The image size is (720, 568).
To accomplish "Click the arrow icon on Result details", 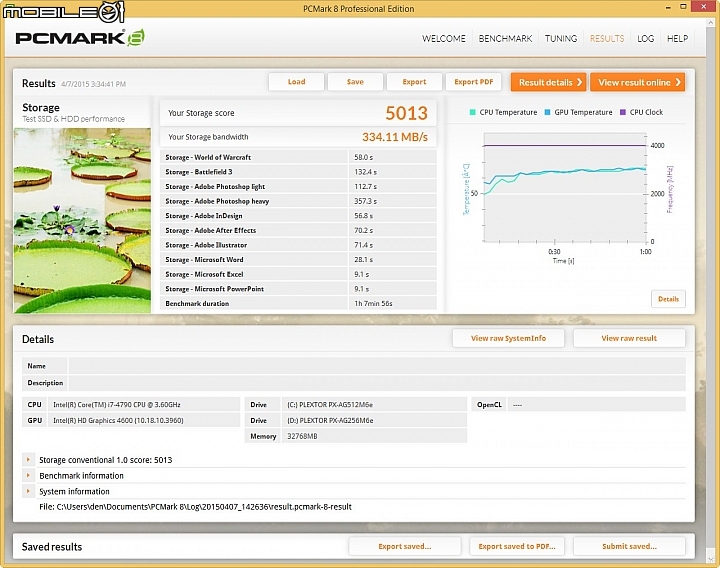I will click(x=579, y=82).
